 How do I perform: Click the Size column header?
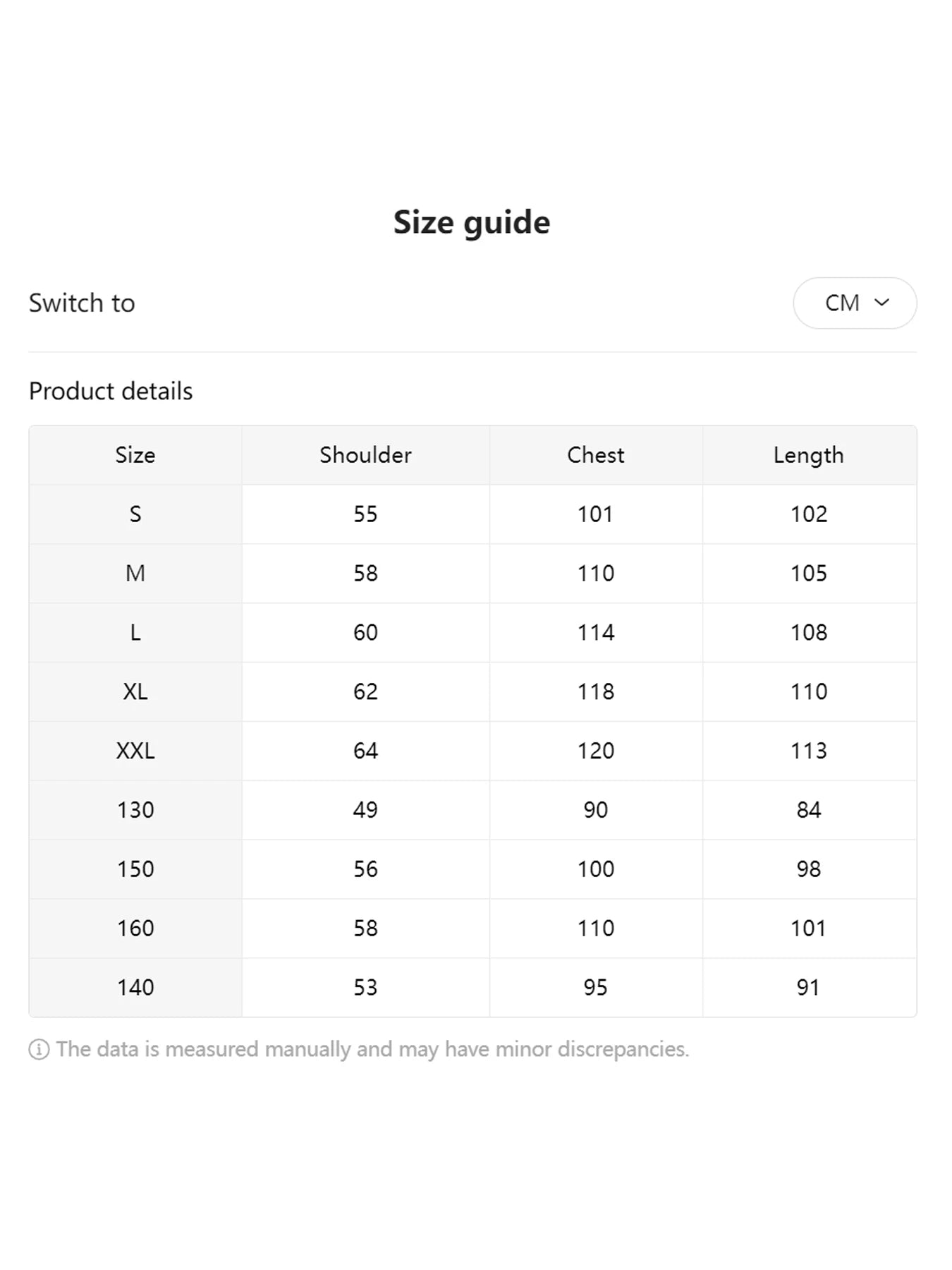pyautogui.click(x=135, y=455)
